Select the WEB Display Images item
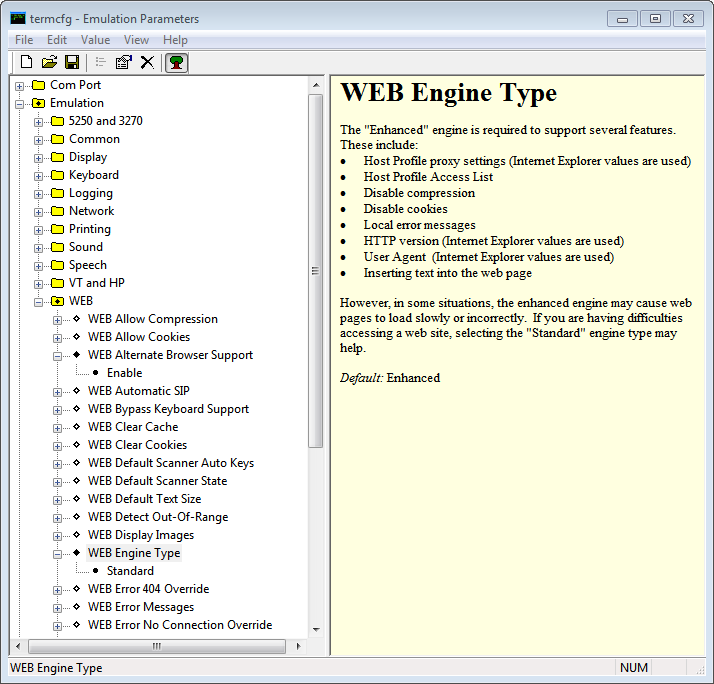The height and width of the screenshot is (684, 714). (140, 535)
